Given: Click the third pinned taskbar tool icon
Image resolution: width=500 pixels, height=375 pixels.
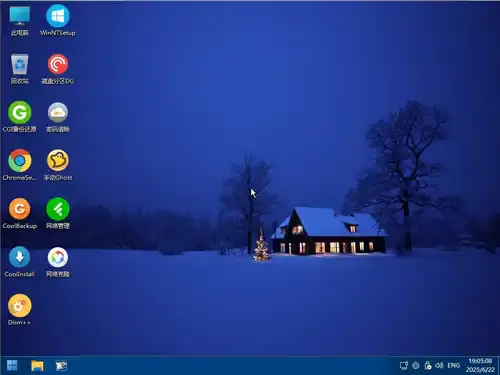Looking at the screenshot, I should [x=61, y=365].
